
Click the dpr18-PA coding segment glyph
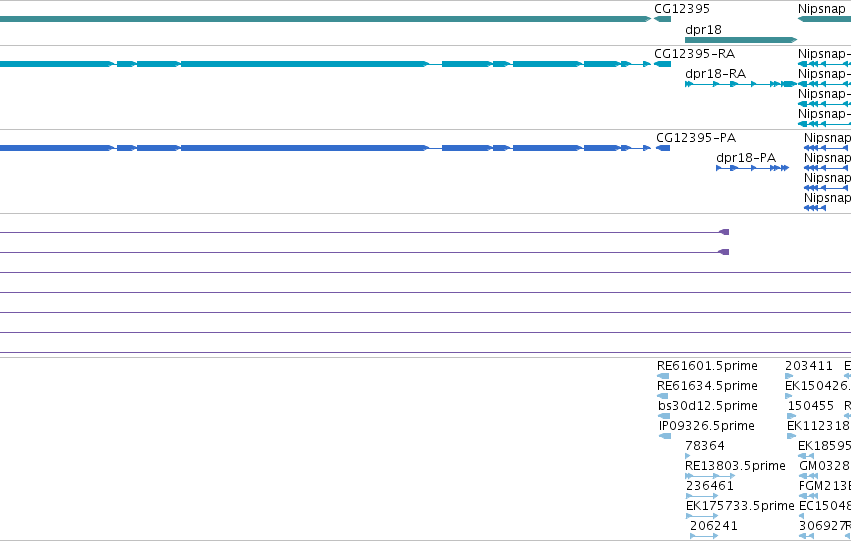point(752,168)
